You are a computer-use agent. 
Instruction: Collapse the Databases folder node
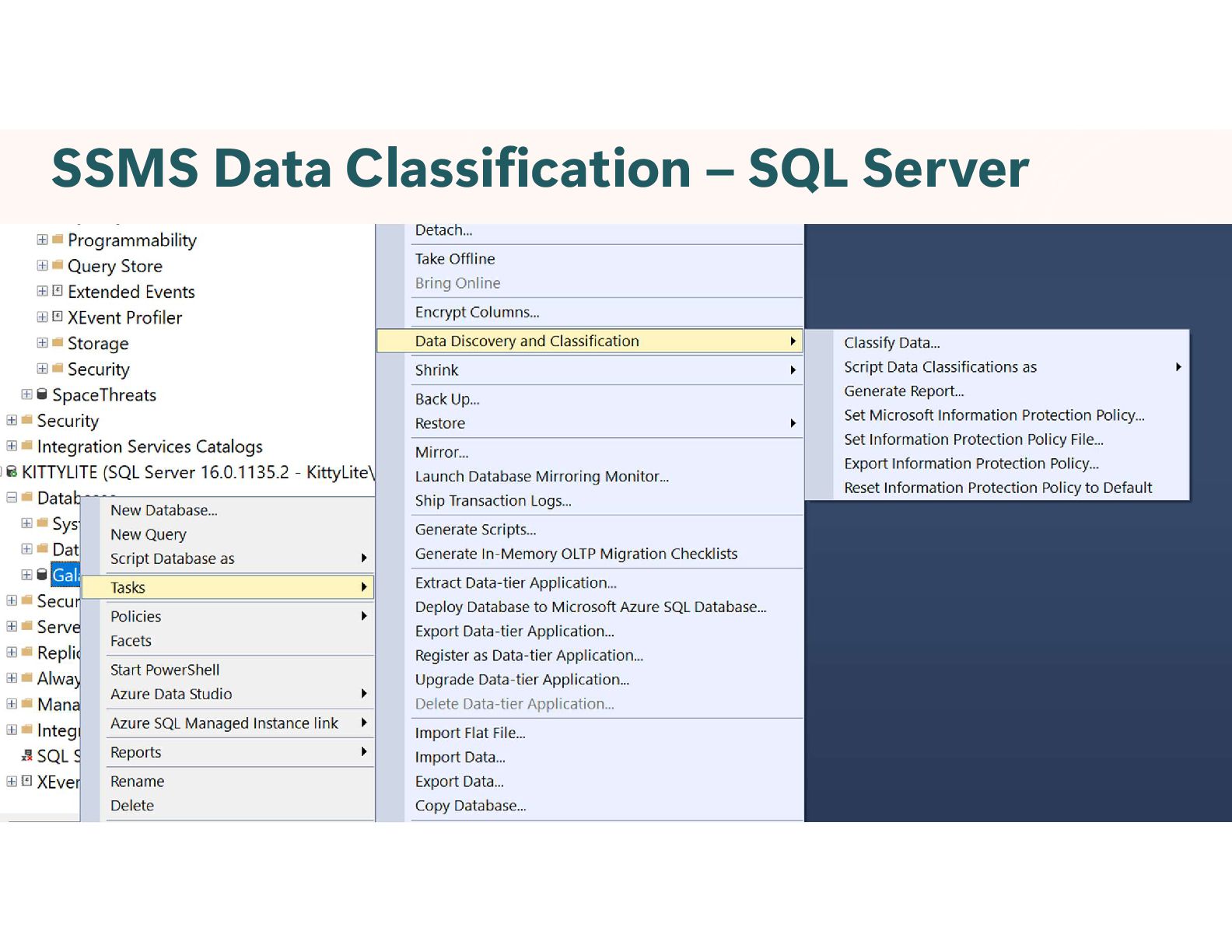point(12,497)
